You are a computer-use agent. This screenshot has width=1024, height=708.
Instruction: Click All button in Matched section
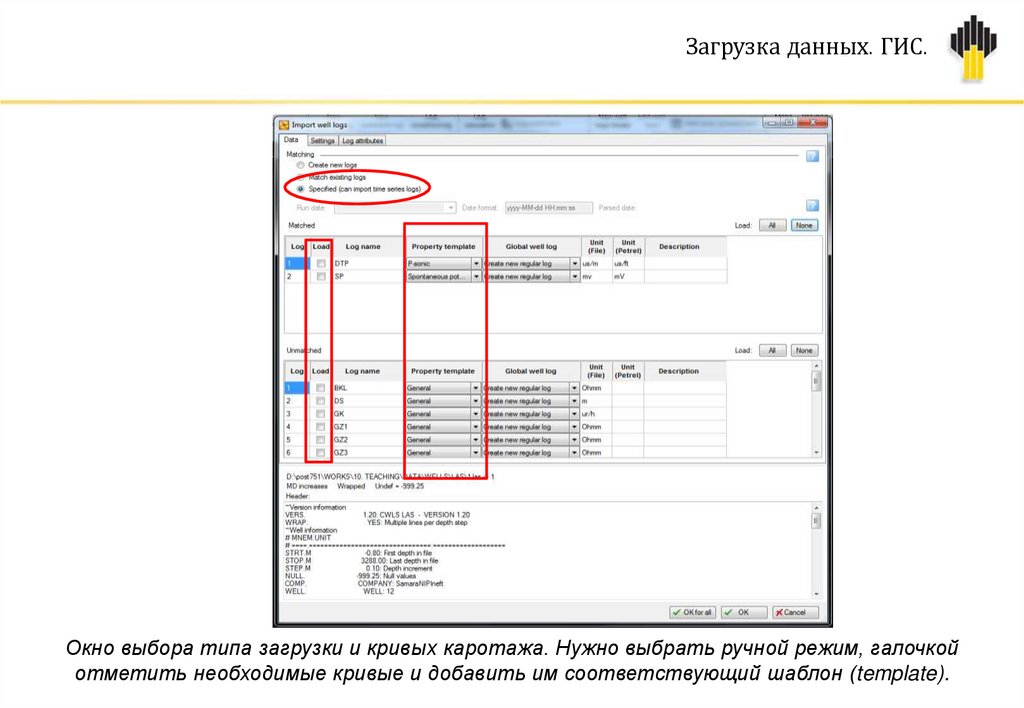(x=772, y=225)
